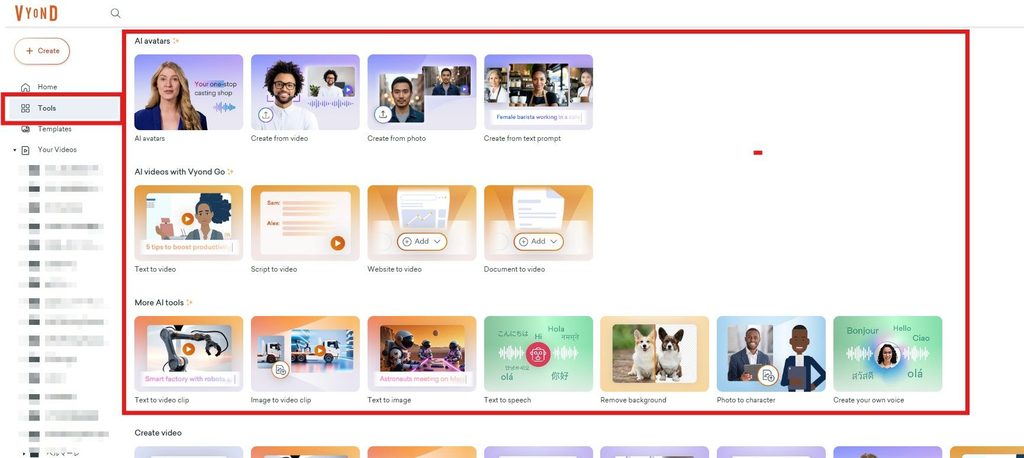Screen dimensions: 1024x458
Task: Collapse the Your Videos tree arrow
Action: tap(14, 150)
